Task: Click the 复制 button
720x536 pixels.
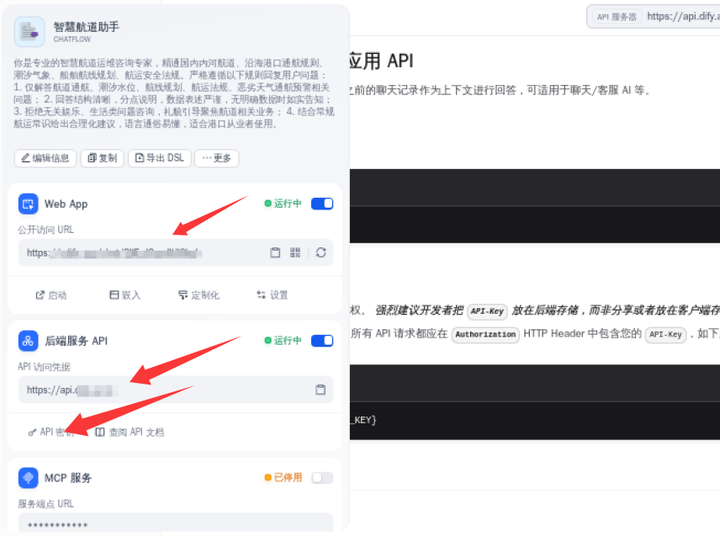Action: click(x=102, y=158)
